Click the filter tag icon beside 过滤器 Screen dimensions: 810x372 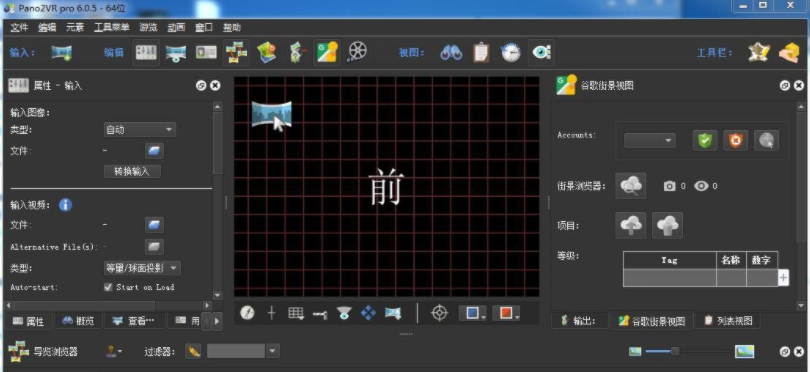click(x=193, y=351)
